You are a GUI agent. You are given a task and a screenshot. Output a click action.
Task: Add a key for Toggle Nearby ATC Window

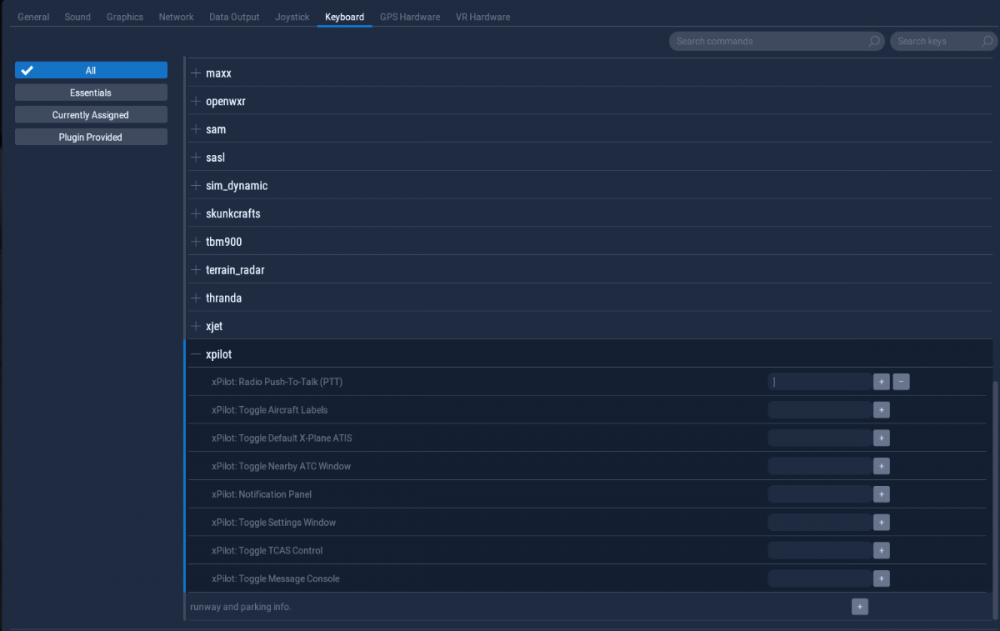pyautogui.click(x=881, y=466)
